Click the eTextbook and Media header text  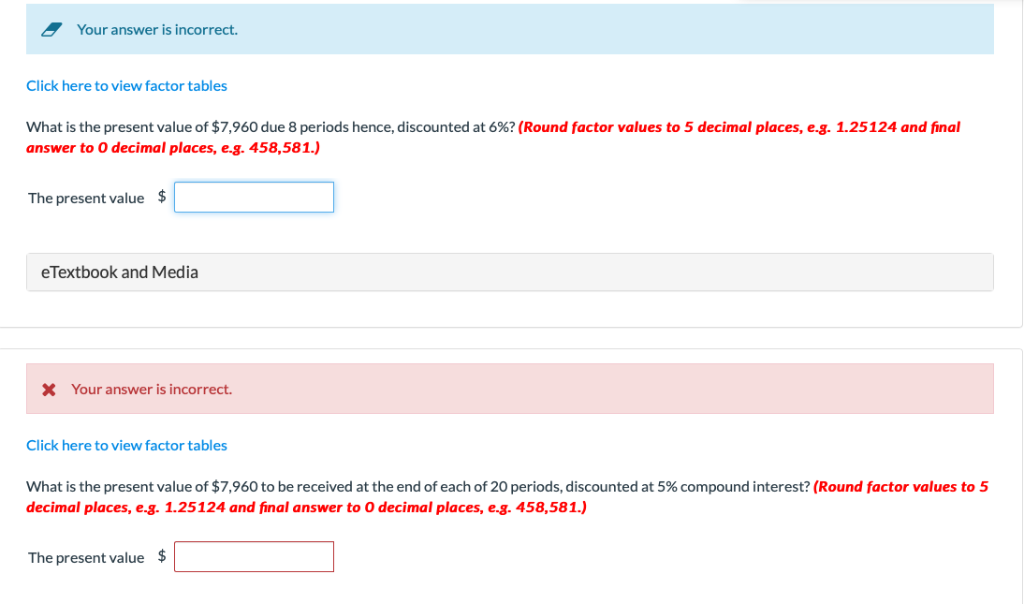tap(118, 271)
